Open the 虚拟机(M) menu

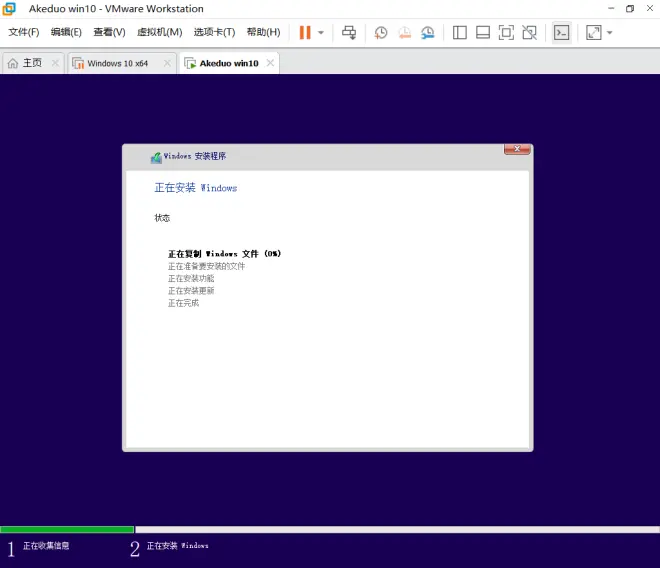[160, 32]
